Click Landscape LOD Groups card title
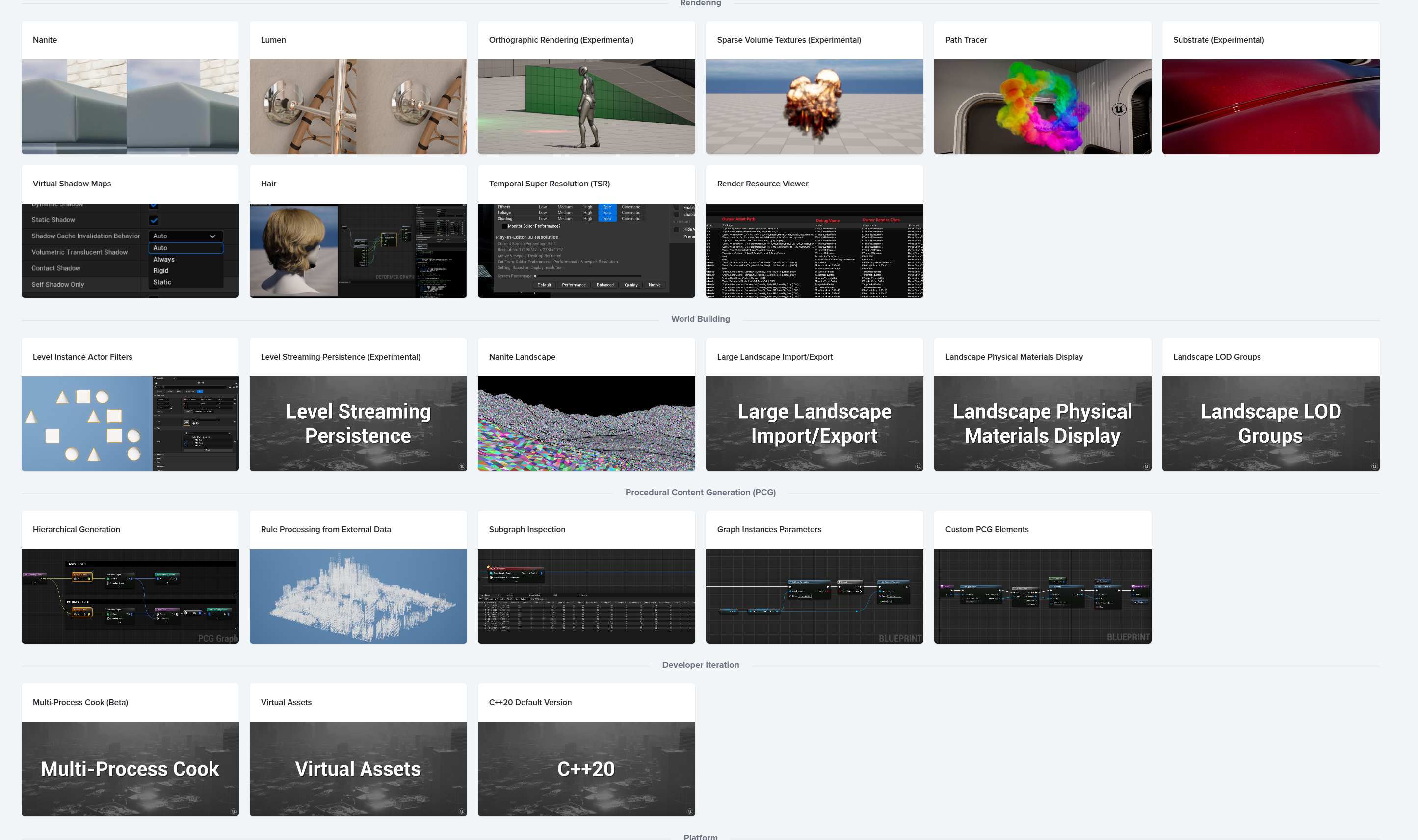This screenshot has height=840, width=1418. pos(1216,357)
